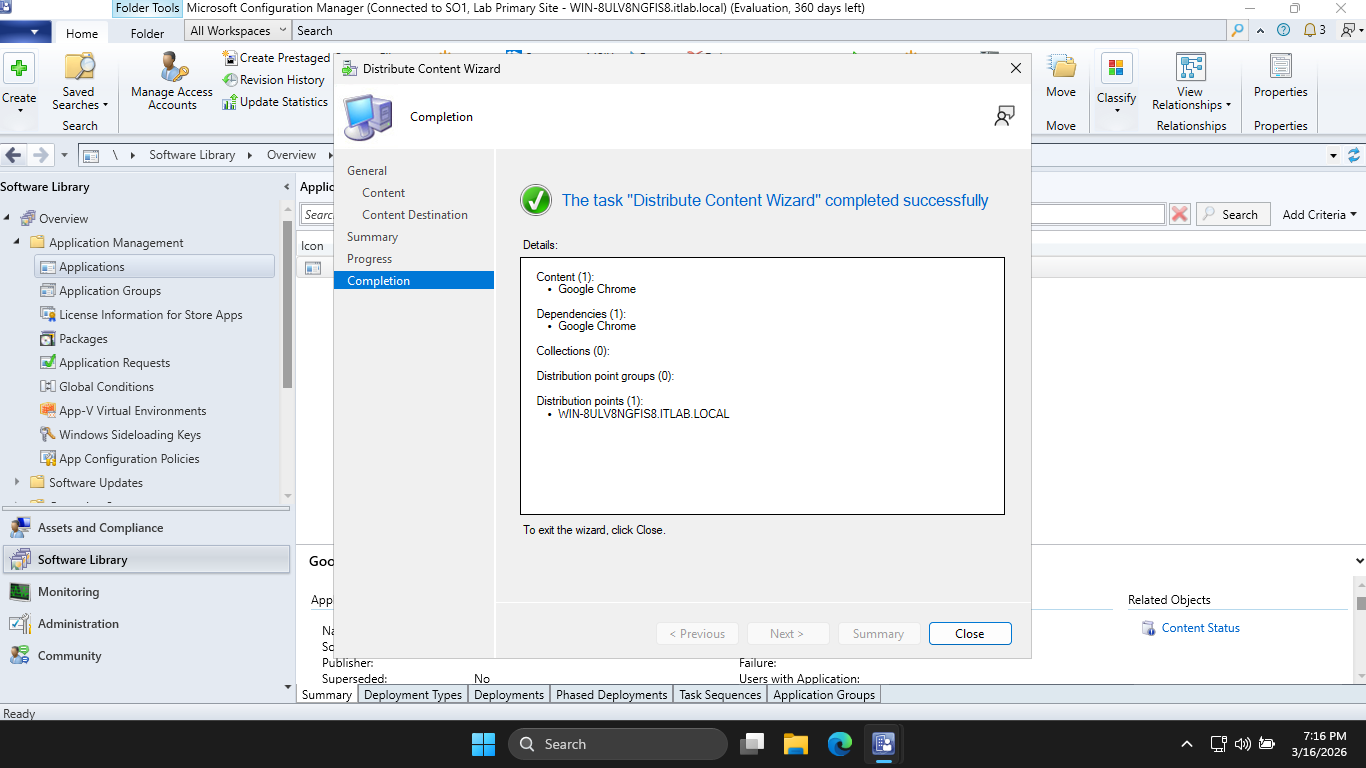Viewport: 1366px width, 768px height.
Task: Open the Add Criteria dropdown
Action: point(1319,214)
